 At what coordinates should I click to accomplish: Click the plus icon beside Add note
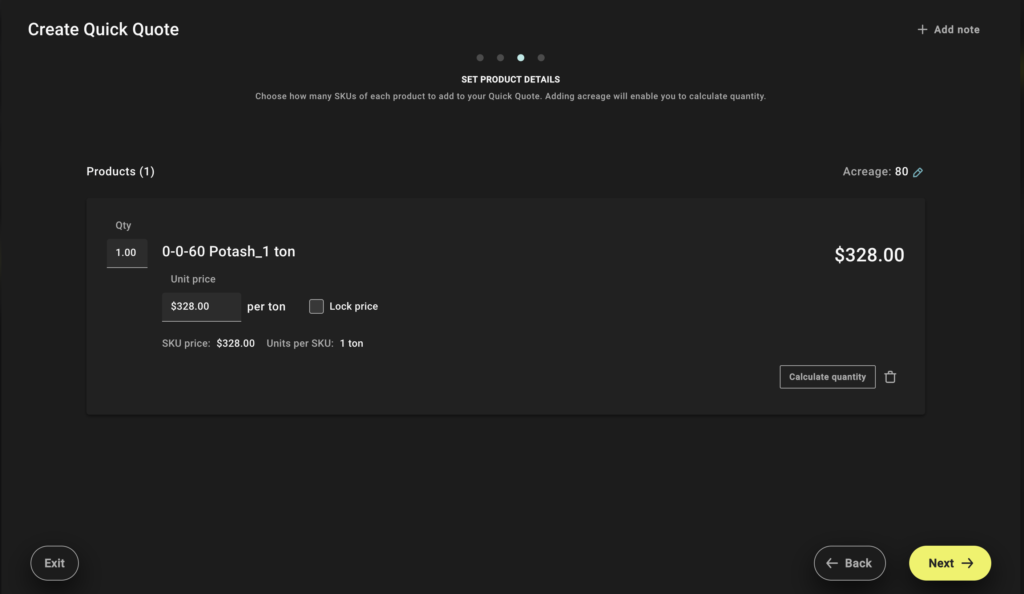(922, 30)
